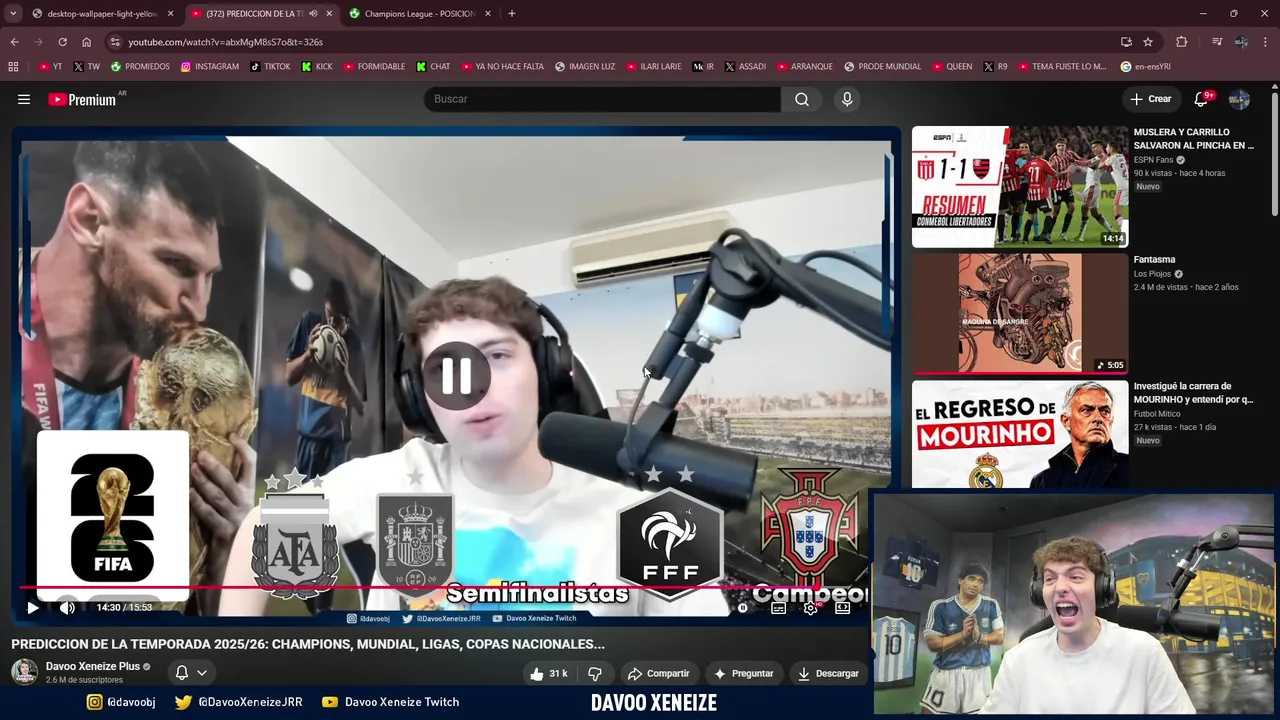
Task: Toggle the autoplay switch in the player
Action: coord(743,607)
